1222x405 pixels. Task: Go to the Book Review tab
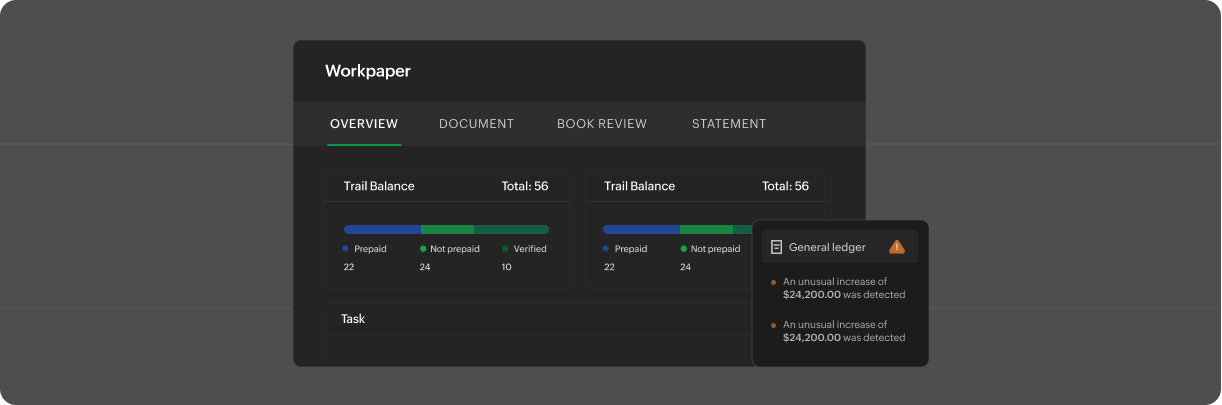602,124
